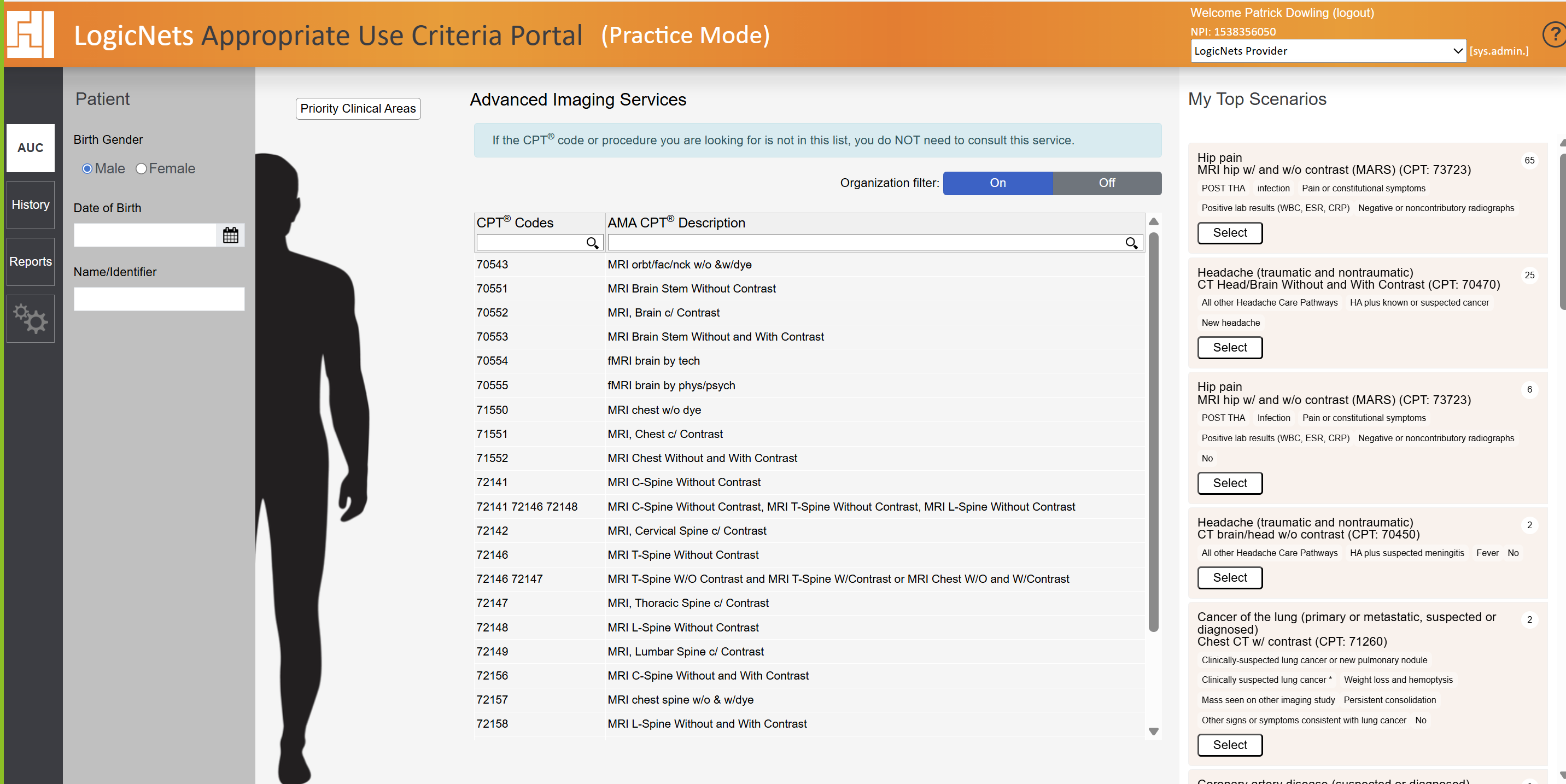Select CPT 71550 MRI chest w/o dye

point(809,410)
